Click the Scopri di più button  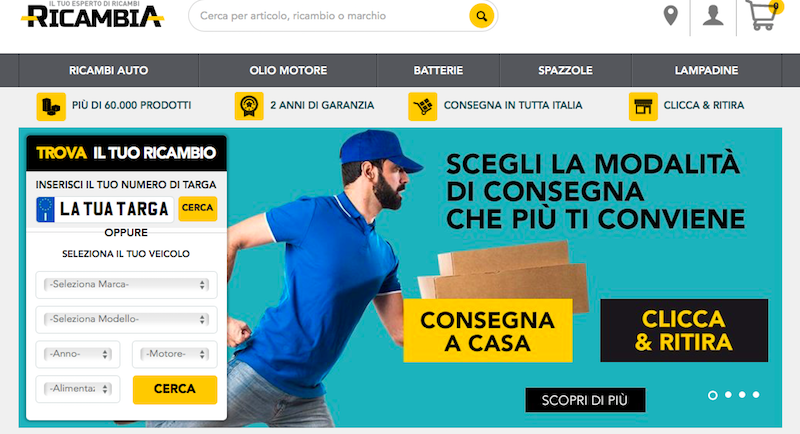click(585, 400)
